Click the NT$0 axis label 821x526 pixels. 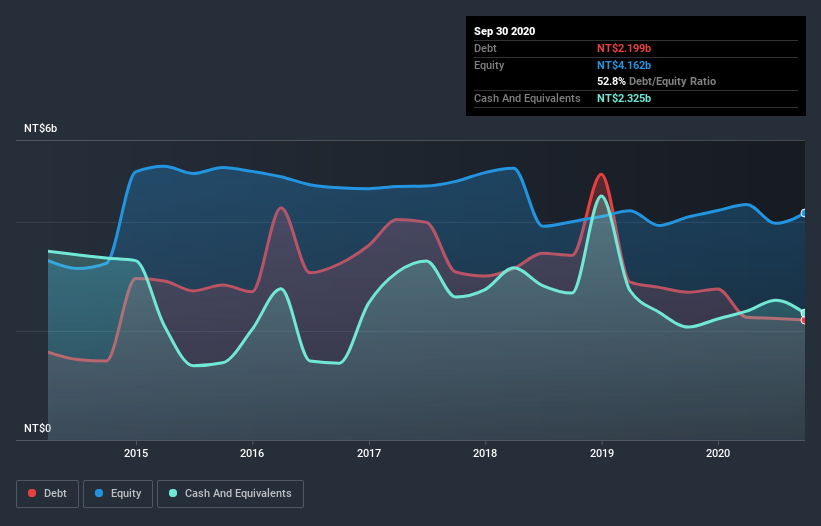[x=38, y=428]
